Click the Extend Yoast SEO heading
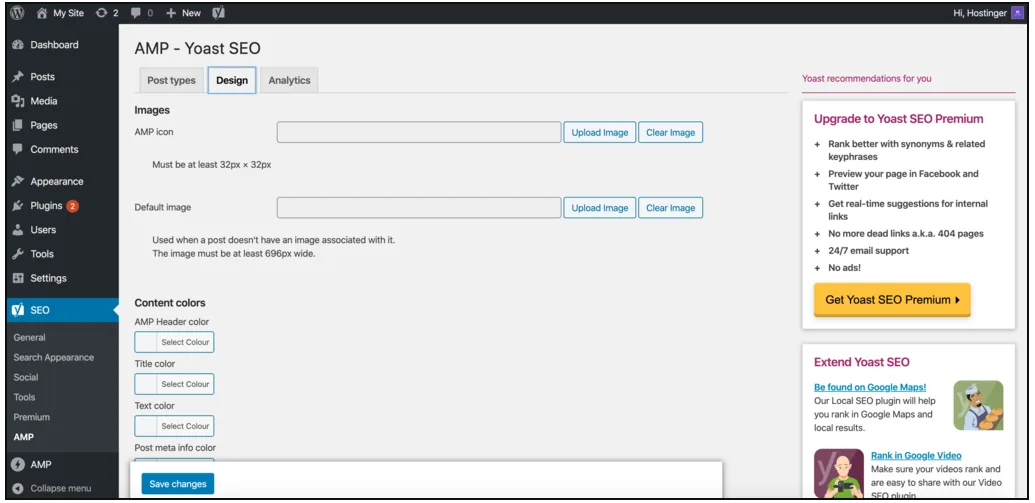 click(x=861, y=362)
